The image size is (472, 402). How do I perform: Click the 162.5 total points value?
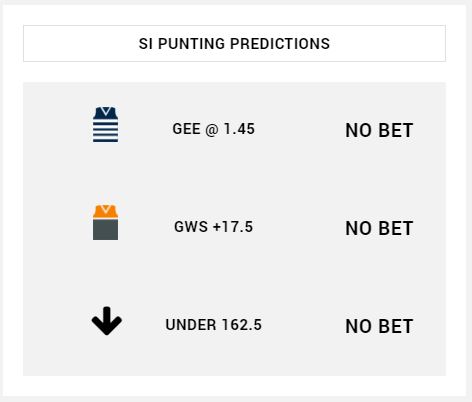coord(242,325)
